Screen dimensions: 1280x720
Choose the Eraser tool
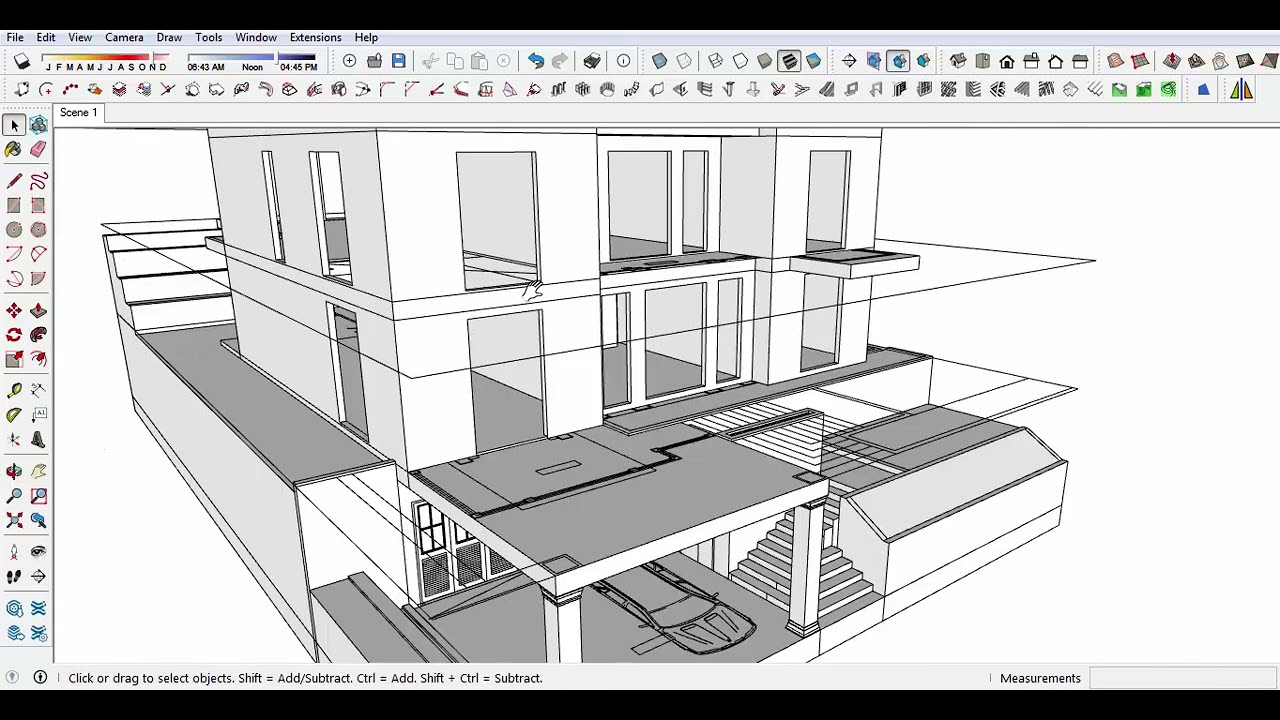click(38, 149)
